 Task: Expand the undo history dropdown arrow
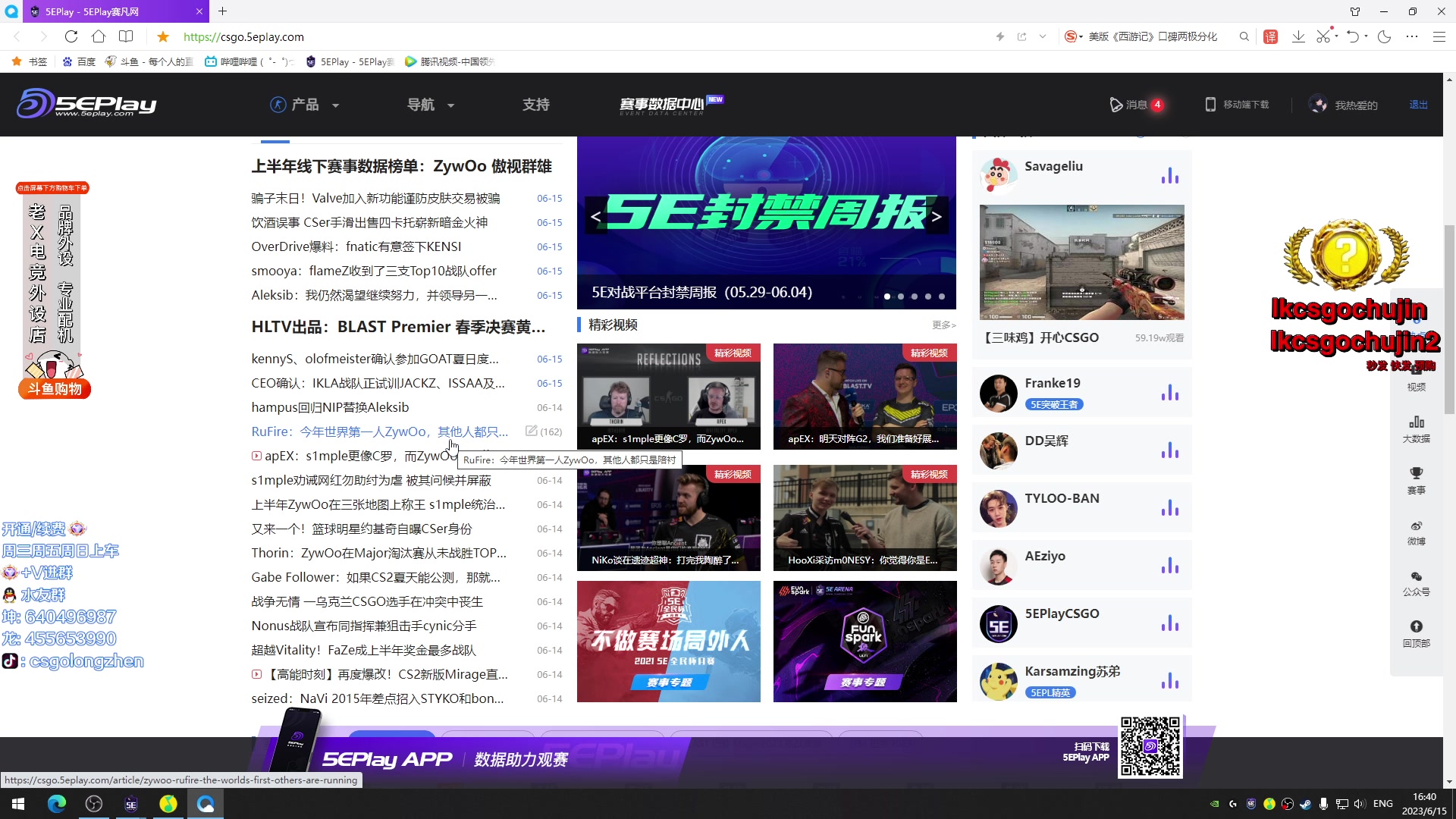1366,36
